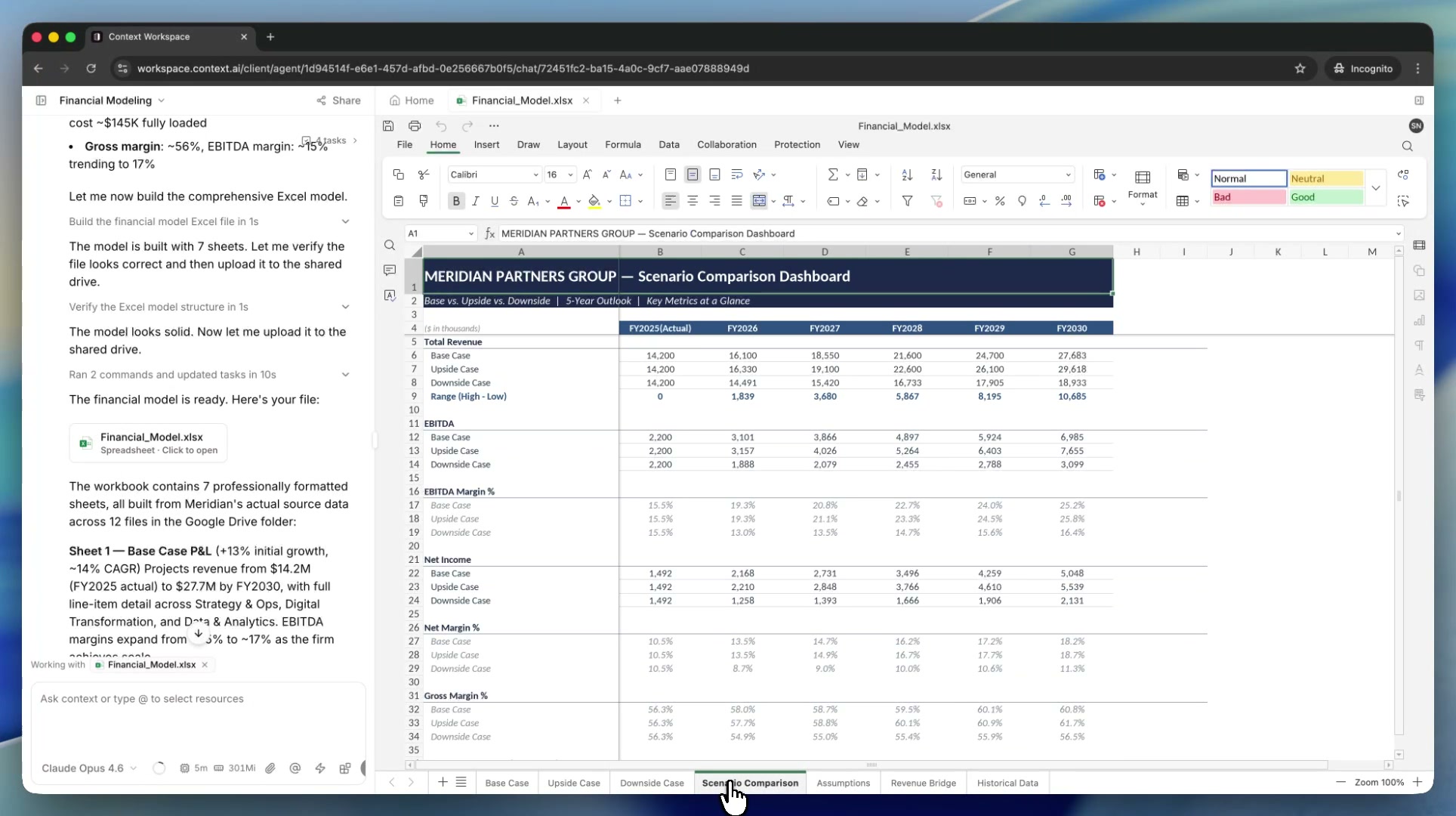Switch to the Assumptions sheet tab

point(843,784)
